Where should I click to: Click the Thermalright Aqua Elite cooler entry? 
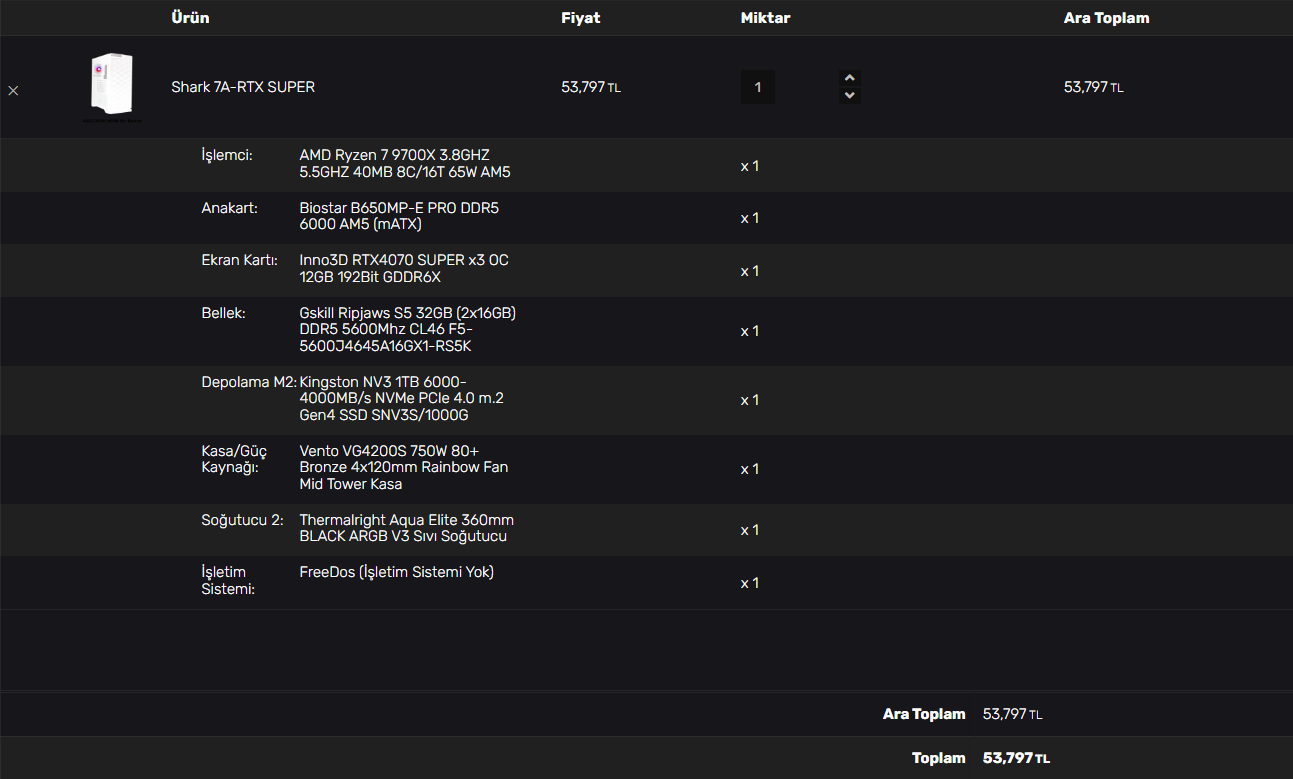(406, 528)
